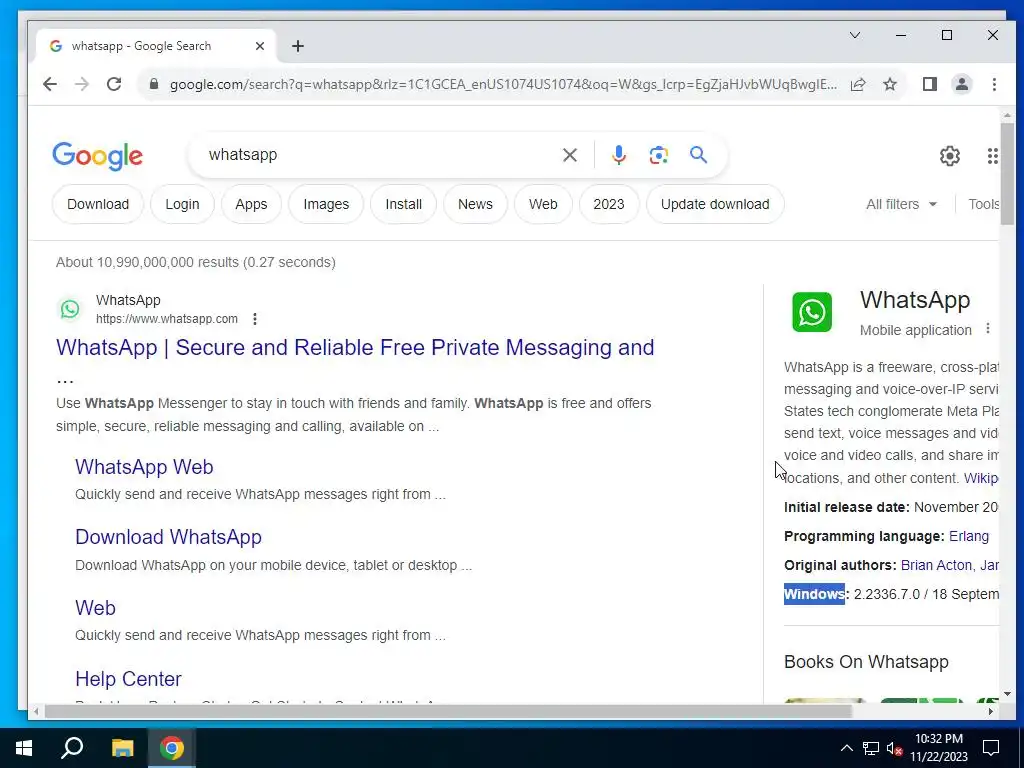This screenshot has height=768, width=1024.
Task: Select the Download filter chip
Action: pos(98,204)
